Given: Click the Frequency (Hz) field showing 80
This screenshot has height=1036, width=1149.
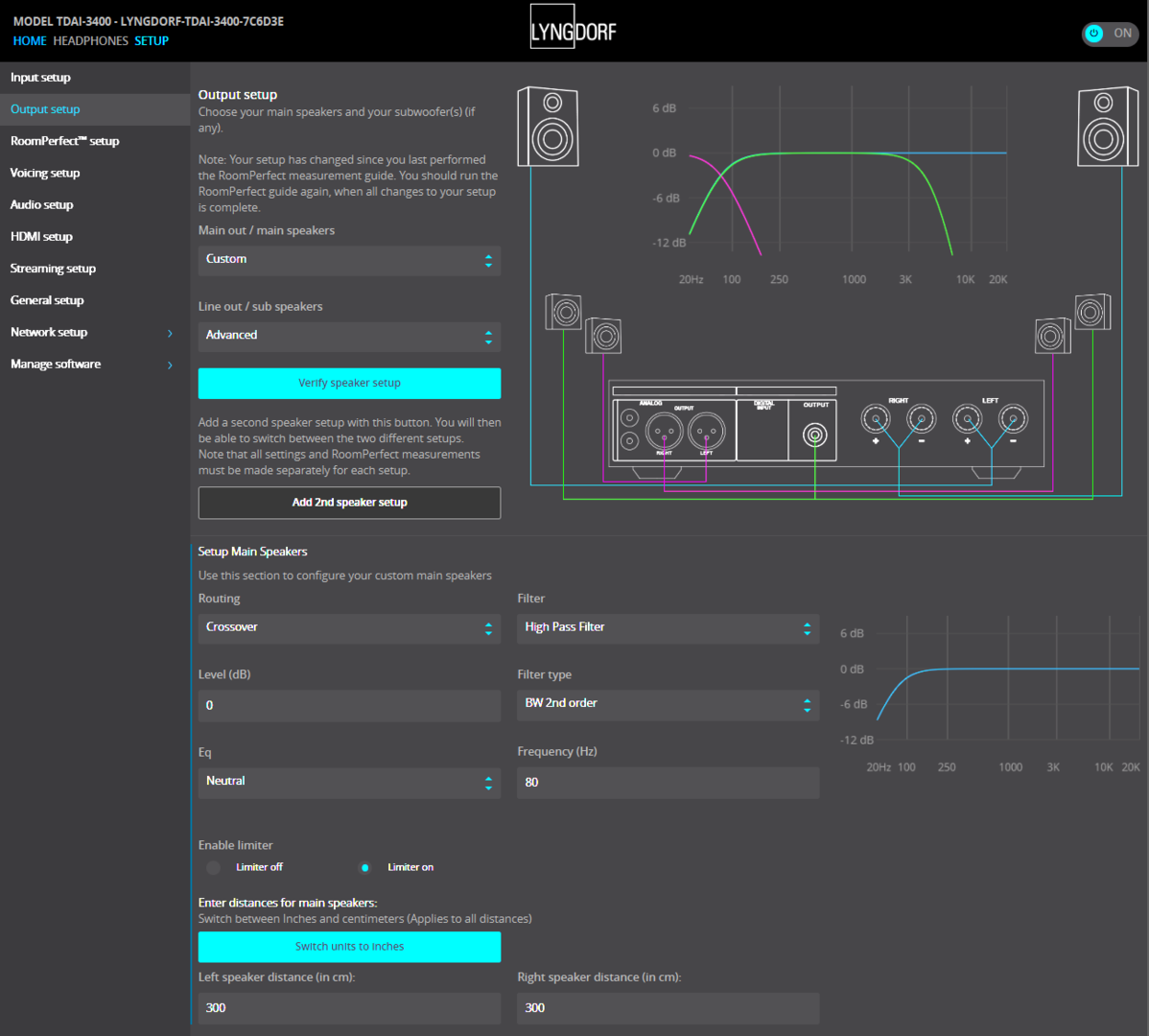Looking at the screenshot, I should point(668,783).
